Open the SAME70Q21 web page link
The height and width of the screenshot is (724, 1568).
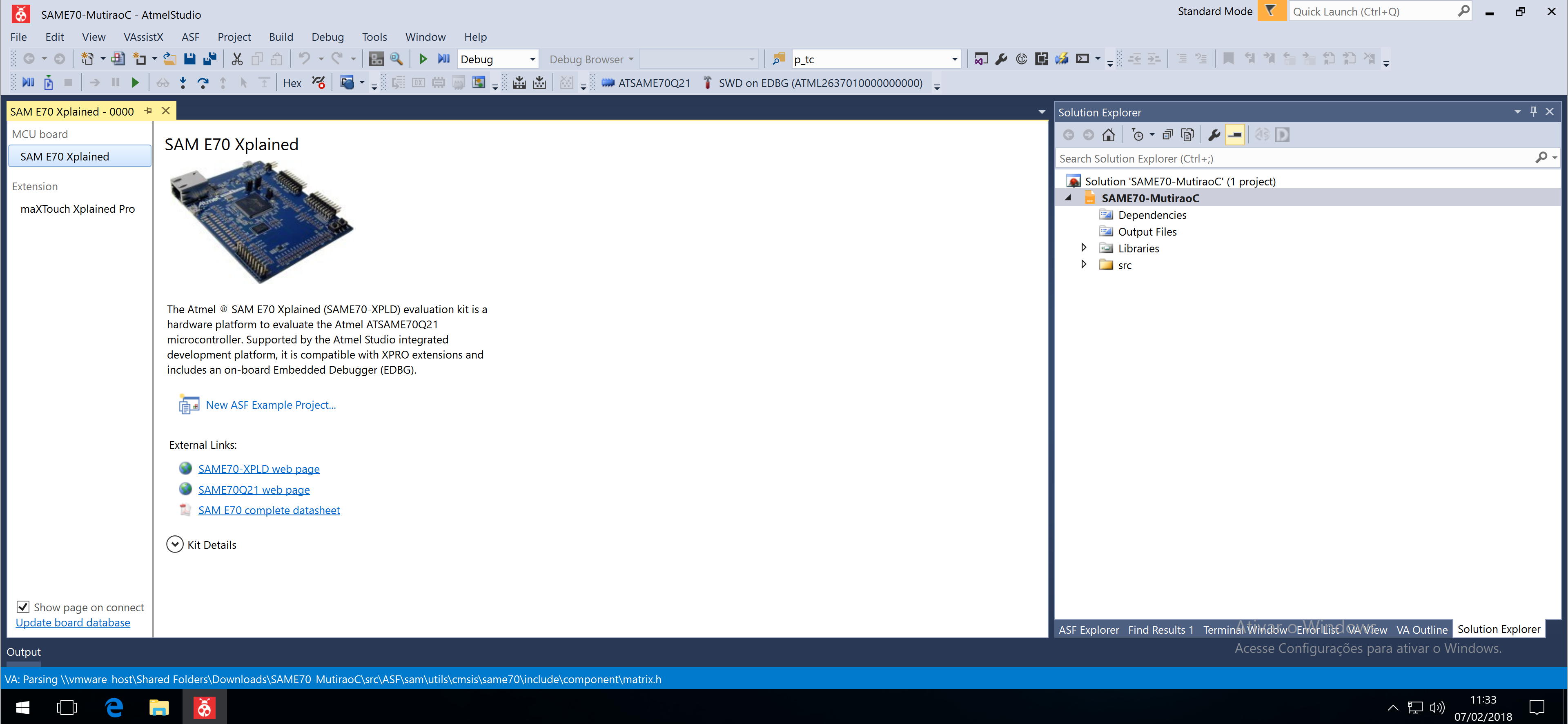(x=254, y=490)
